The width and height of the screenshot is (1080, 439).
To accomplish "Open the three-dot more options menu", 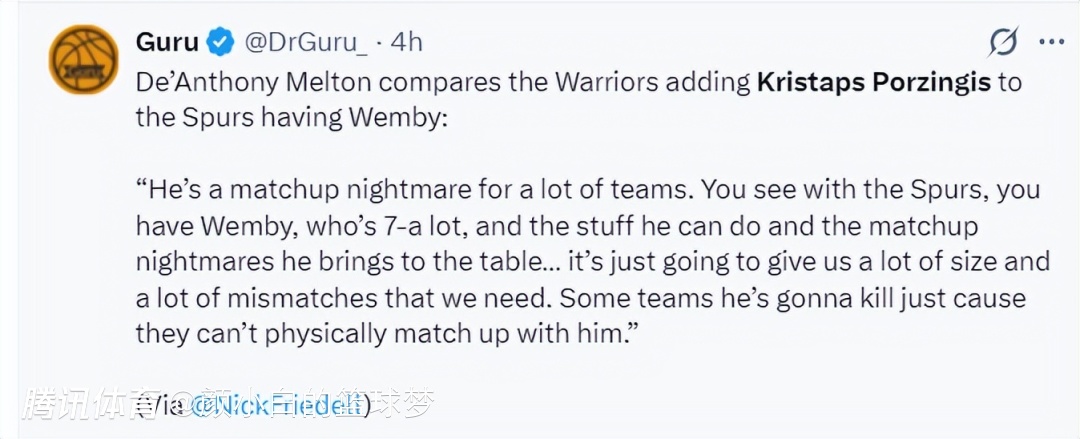I will (x=1051, y=42).
